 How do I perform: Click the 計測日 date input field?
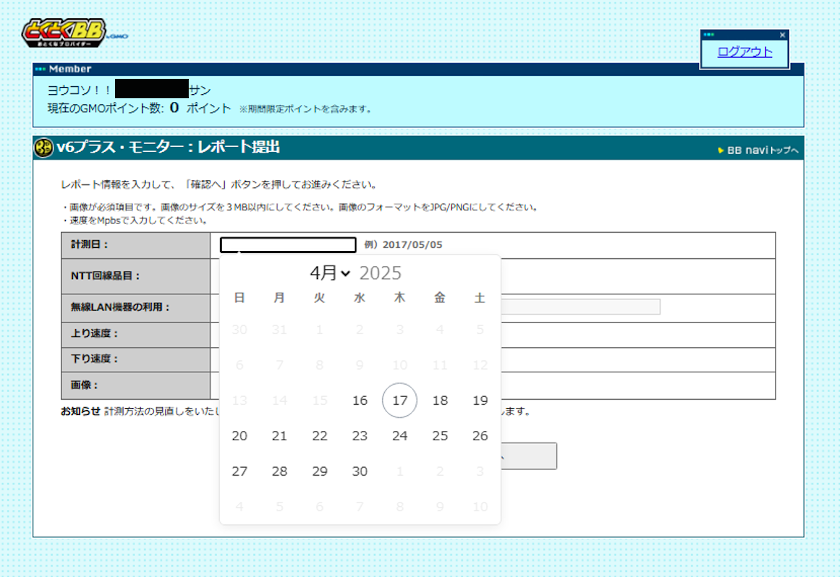click(x=288, y=244)
